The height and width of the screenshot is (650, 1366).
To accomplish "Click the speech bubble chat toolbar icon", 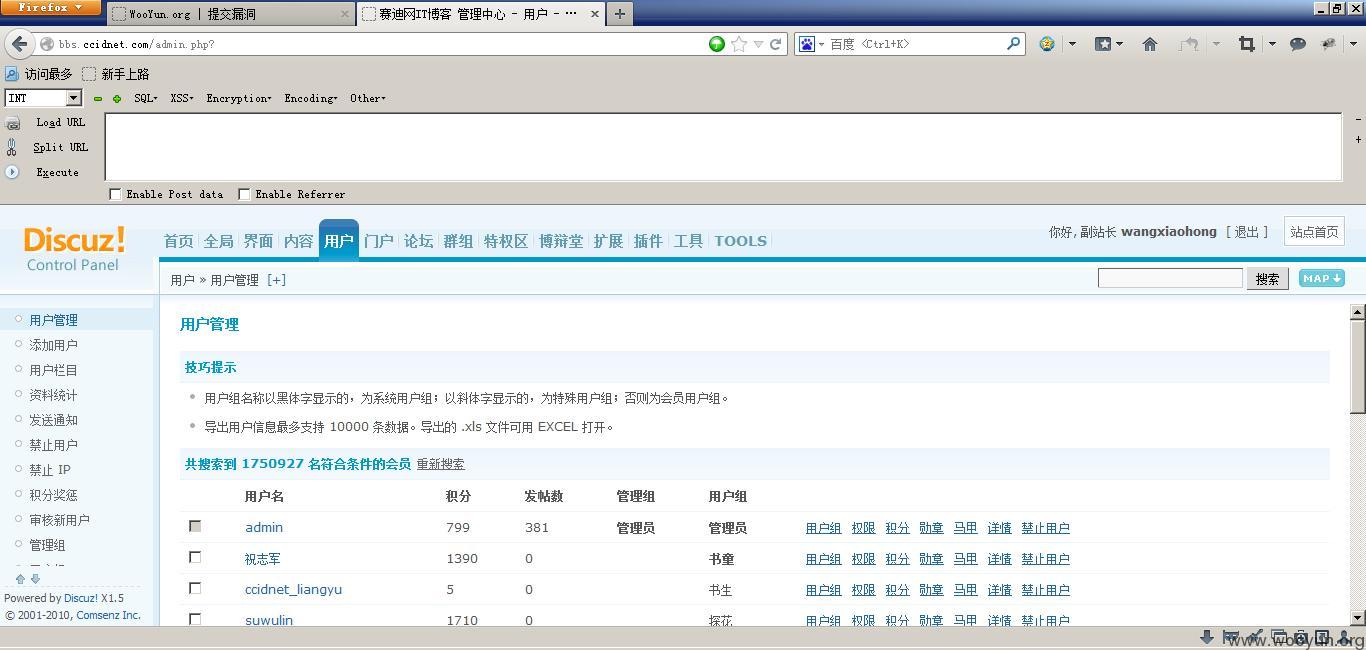I will pos(1298,44).
